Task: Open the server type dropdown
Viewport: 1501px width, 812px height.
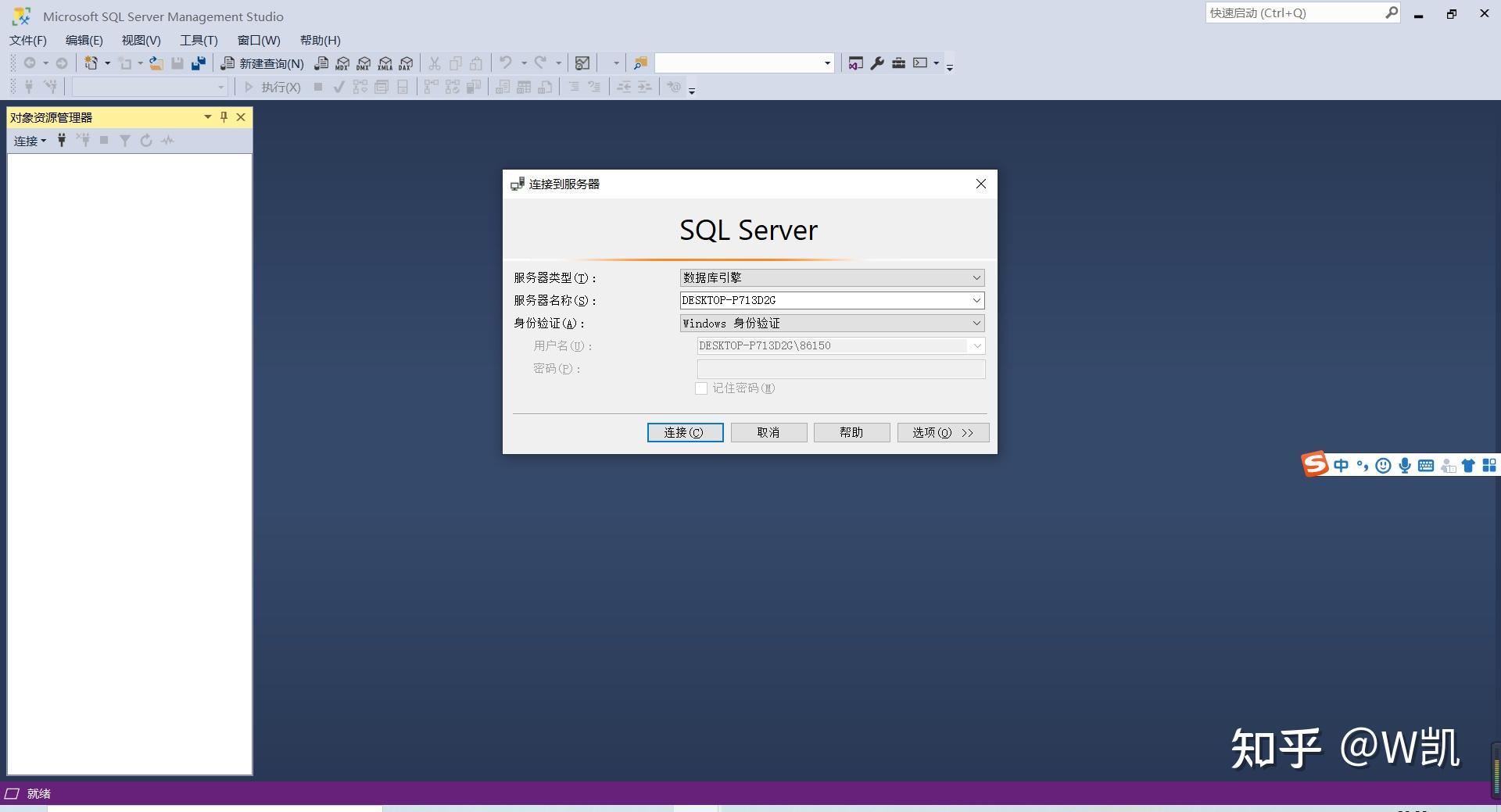Action: click(976, 277)
